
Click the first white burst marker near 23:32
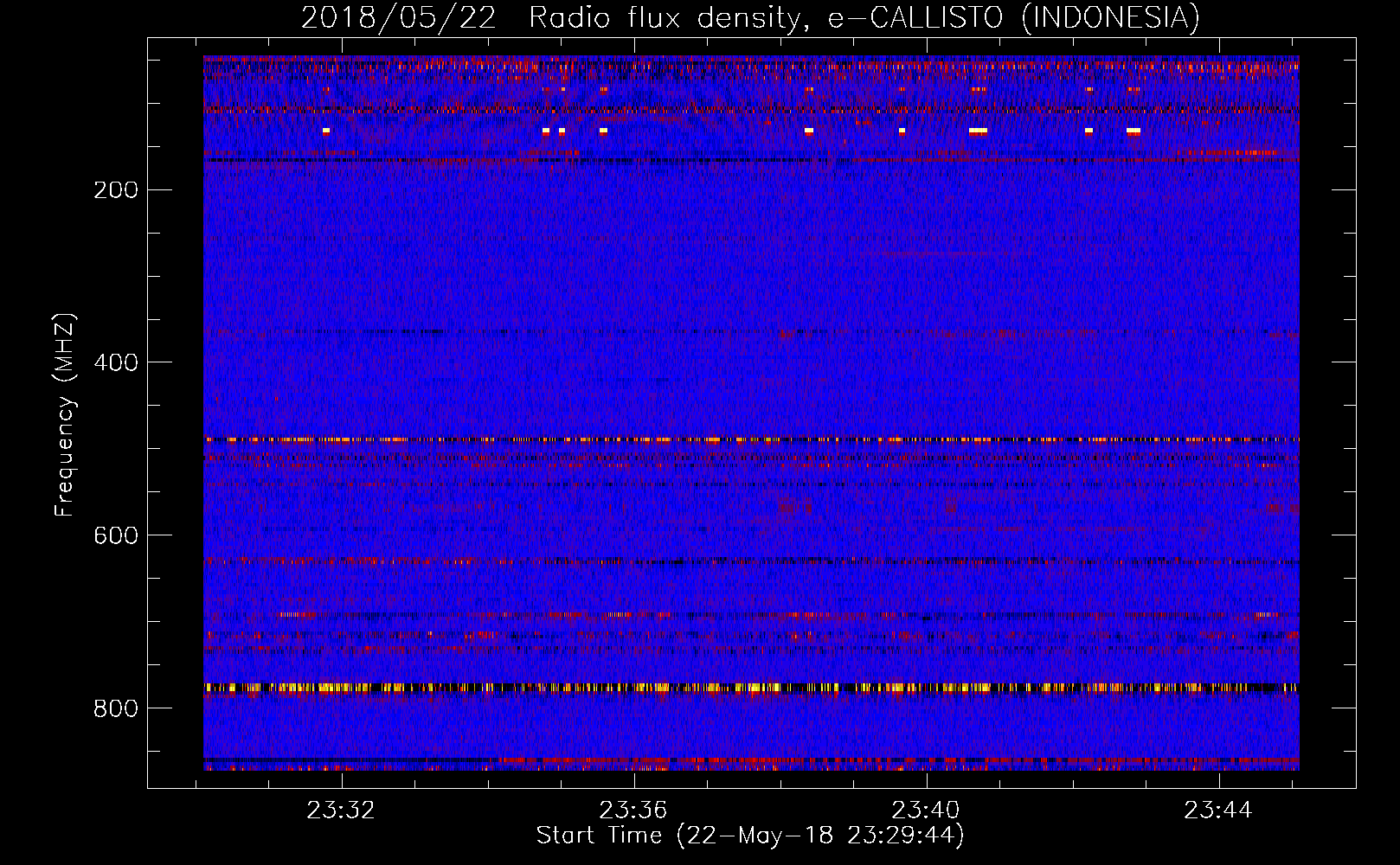click(326, 131)
